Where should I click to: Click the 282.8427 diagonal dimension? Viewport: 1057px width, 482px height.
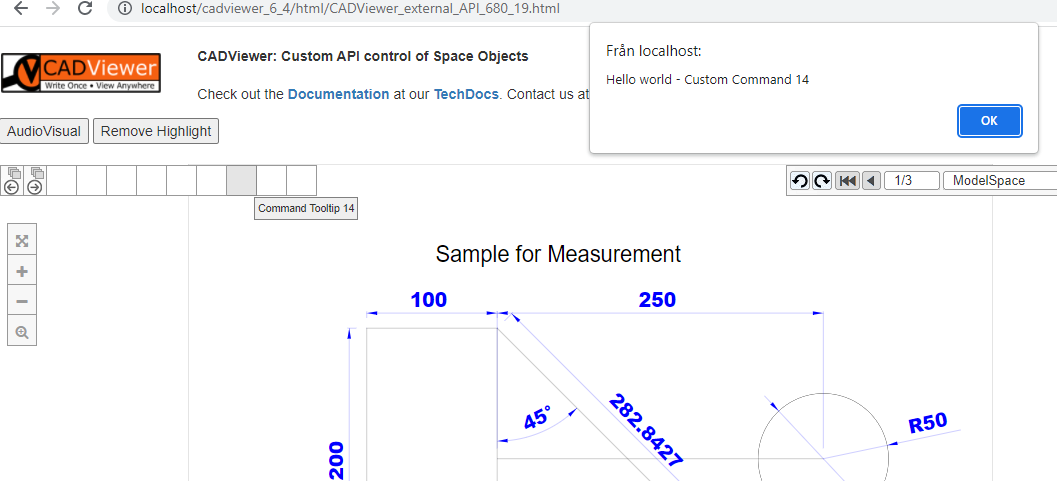[x=646, y=431]
